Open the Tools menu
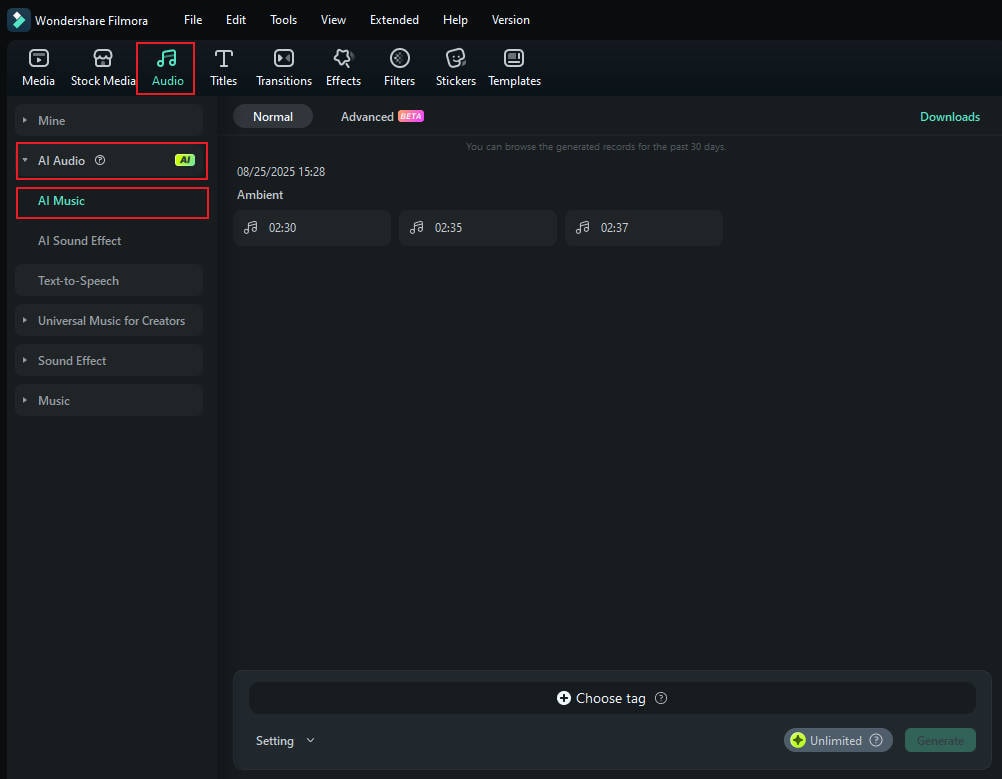Screen dimensions: 1002x779 pos(283,20)
